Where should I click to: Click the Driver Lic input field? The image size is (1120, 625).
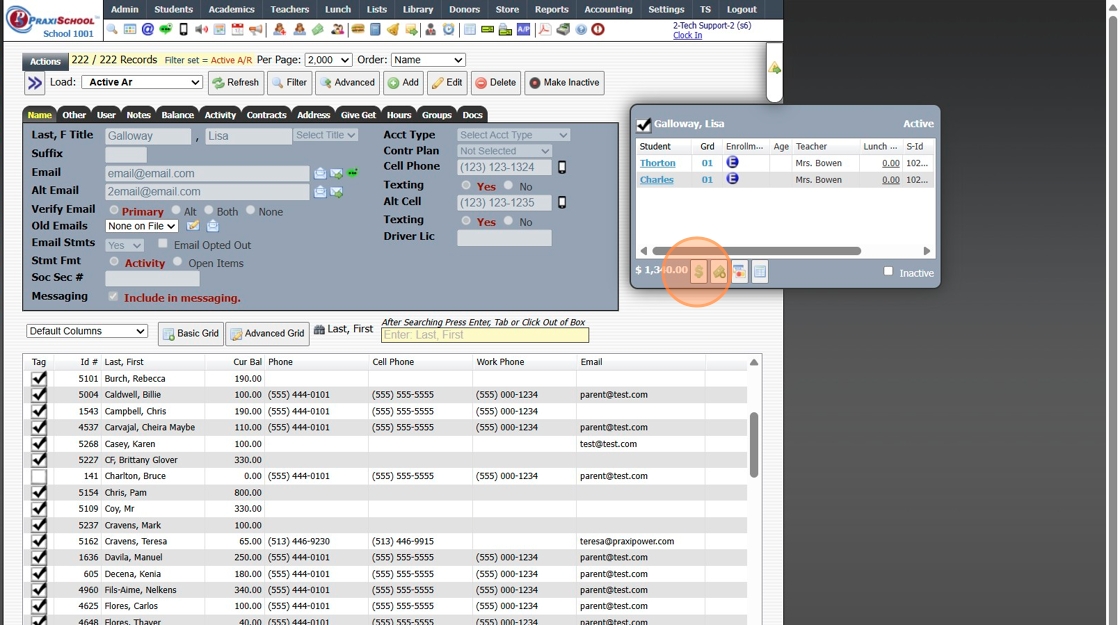coord(504,238)
